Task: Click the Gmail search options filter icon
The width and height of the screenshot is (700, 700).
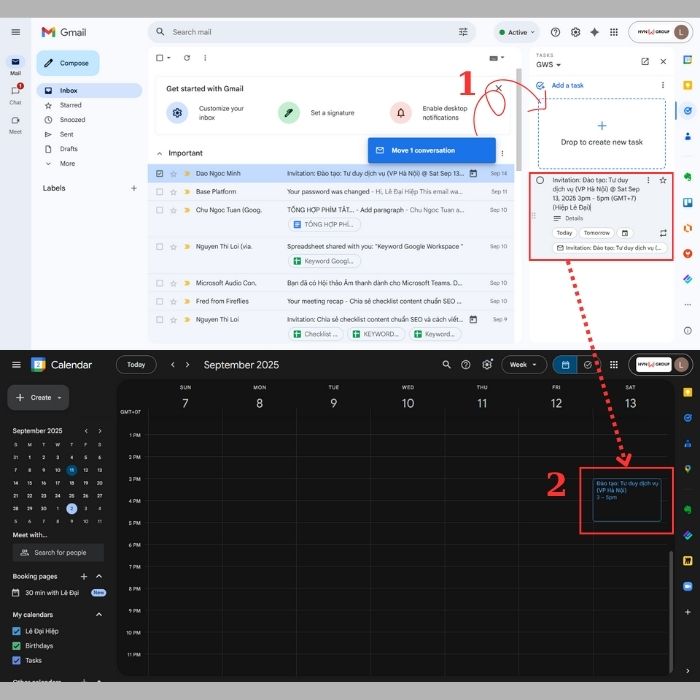Action: click(463, 32)
